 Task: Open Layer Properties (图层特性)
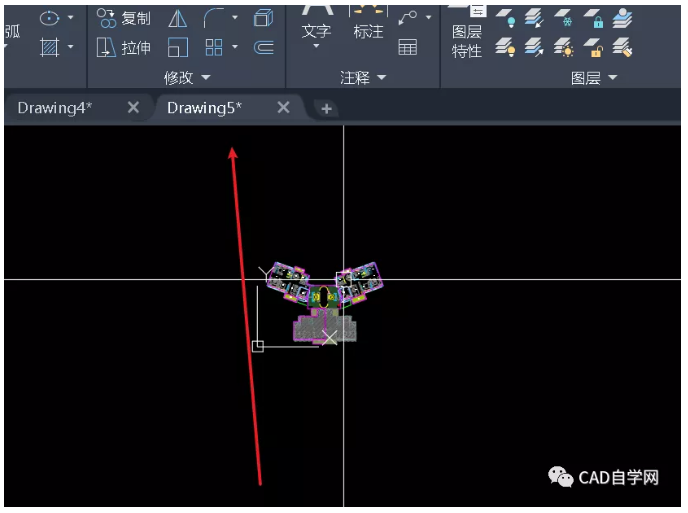pyautogui.click(x=466, y=40)
